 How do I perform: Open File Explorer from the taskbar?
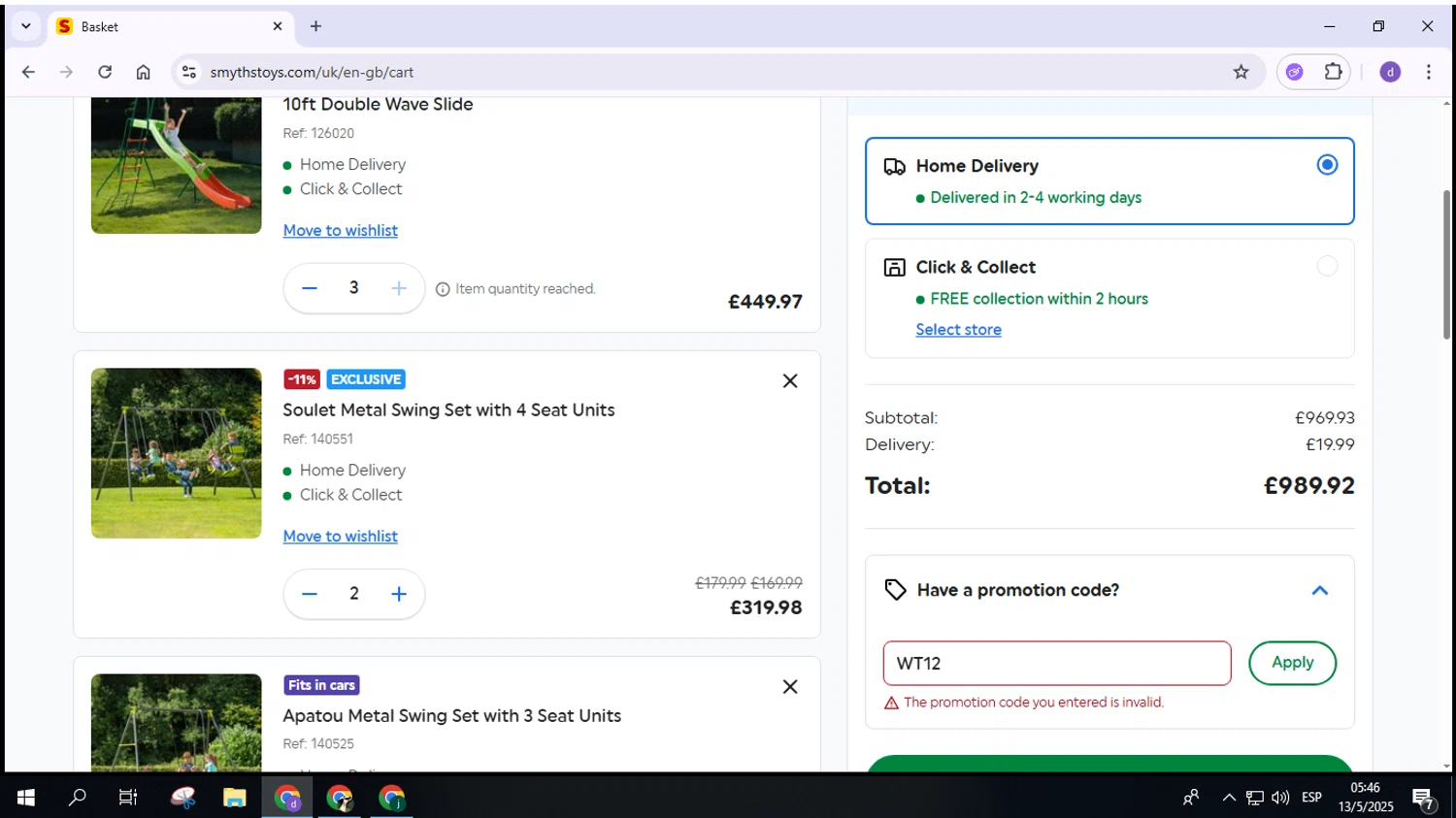click(234, 798)
